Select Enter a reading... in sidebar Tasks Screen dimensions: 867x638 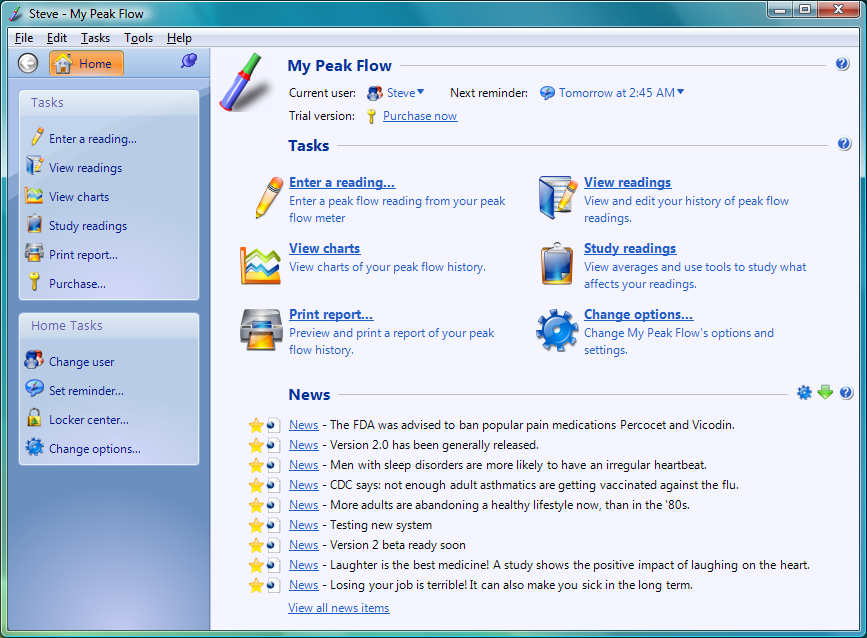pyautogui.click(x=93, y=139)
